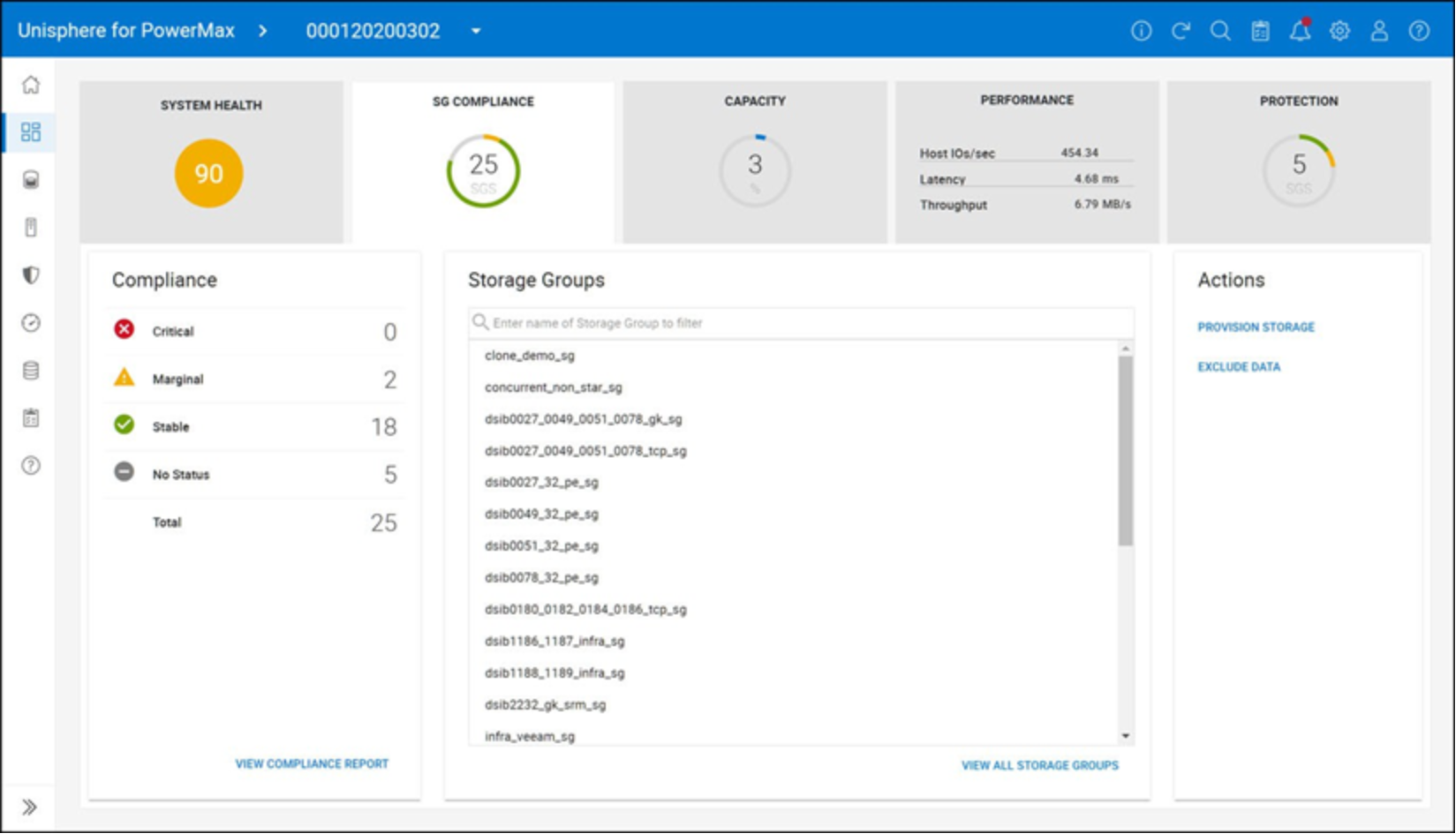
Task: Click the Stable green check icon
Action: click(124, 425)
